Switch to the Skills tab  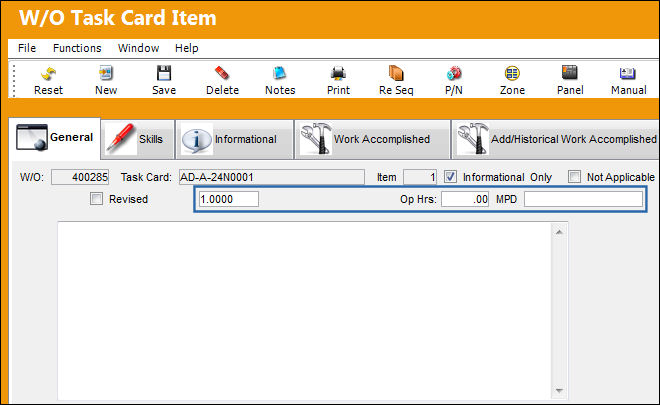138,139
